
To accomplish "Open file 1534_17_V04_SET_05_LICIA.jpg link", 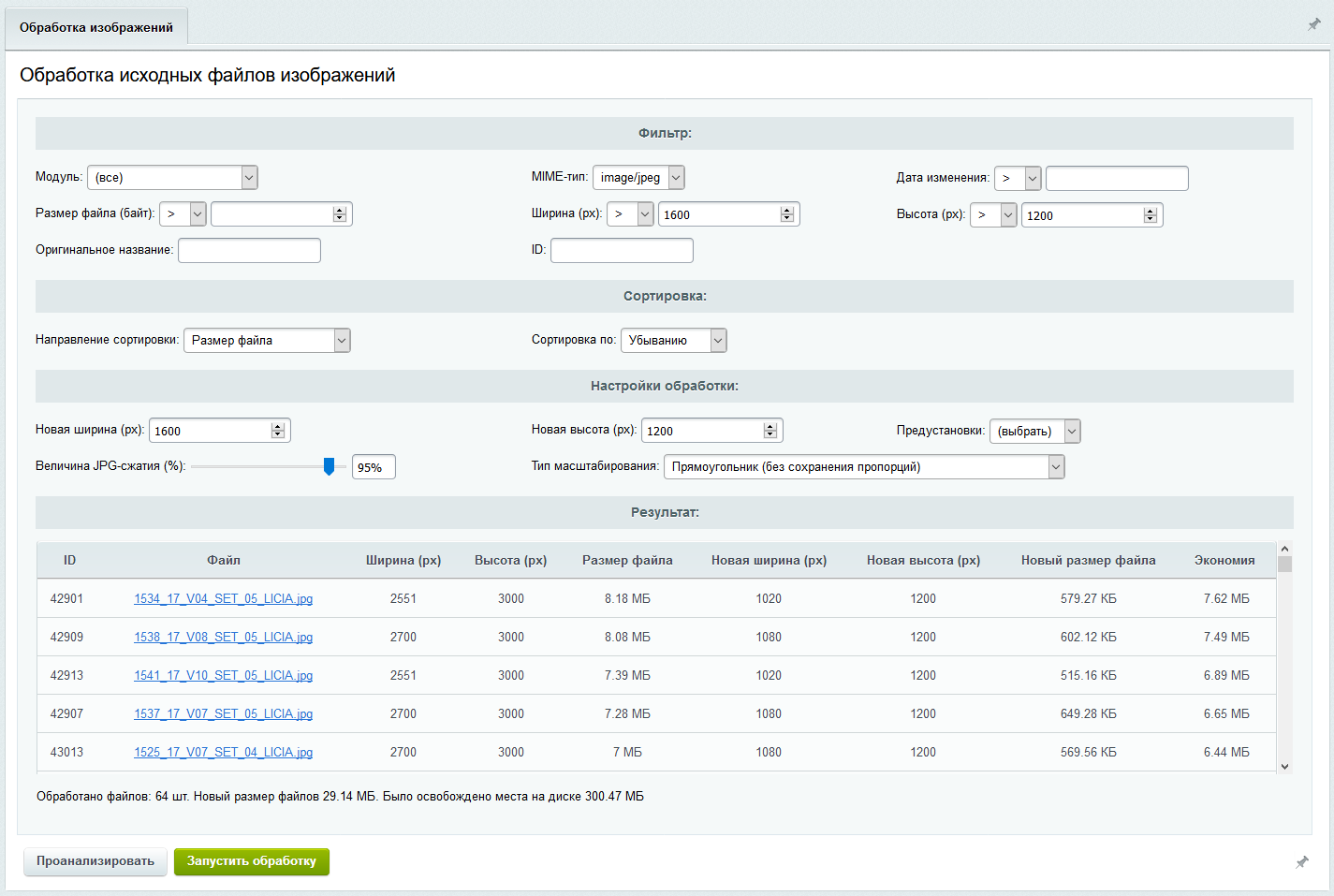I will click(x=223, y=598).
